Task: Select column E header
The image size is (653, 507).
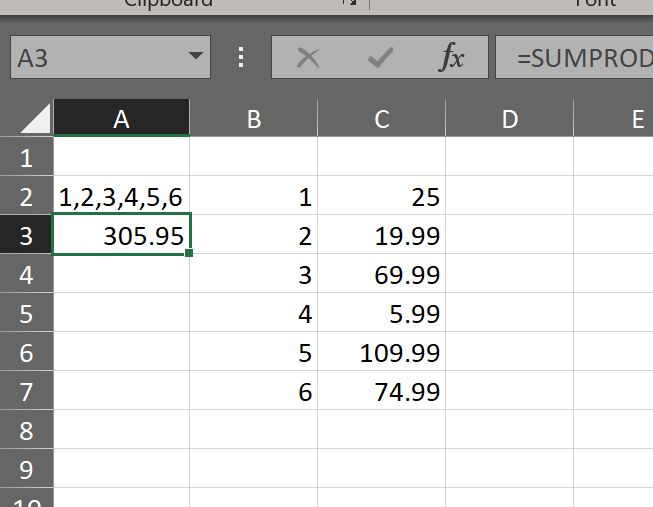Action: (613, 118)
